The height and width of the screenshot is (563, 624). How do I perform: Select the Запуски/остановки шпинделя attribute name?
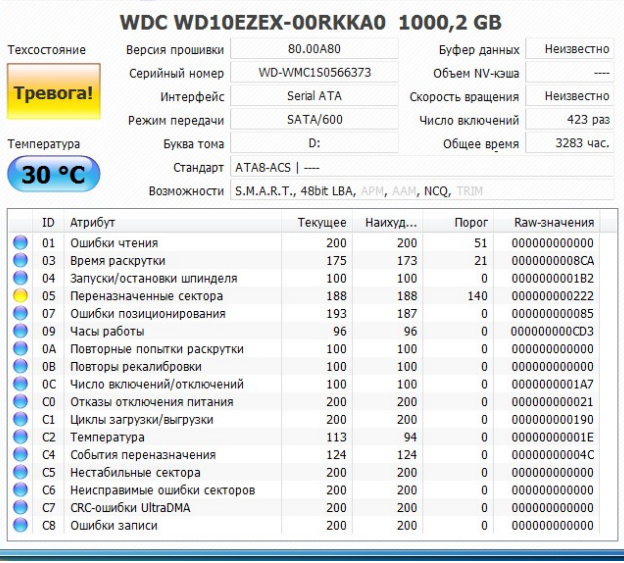tap(154, 278)
